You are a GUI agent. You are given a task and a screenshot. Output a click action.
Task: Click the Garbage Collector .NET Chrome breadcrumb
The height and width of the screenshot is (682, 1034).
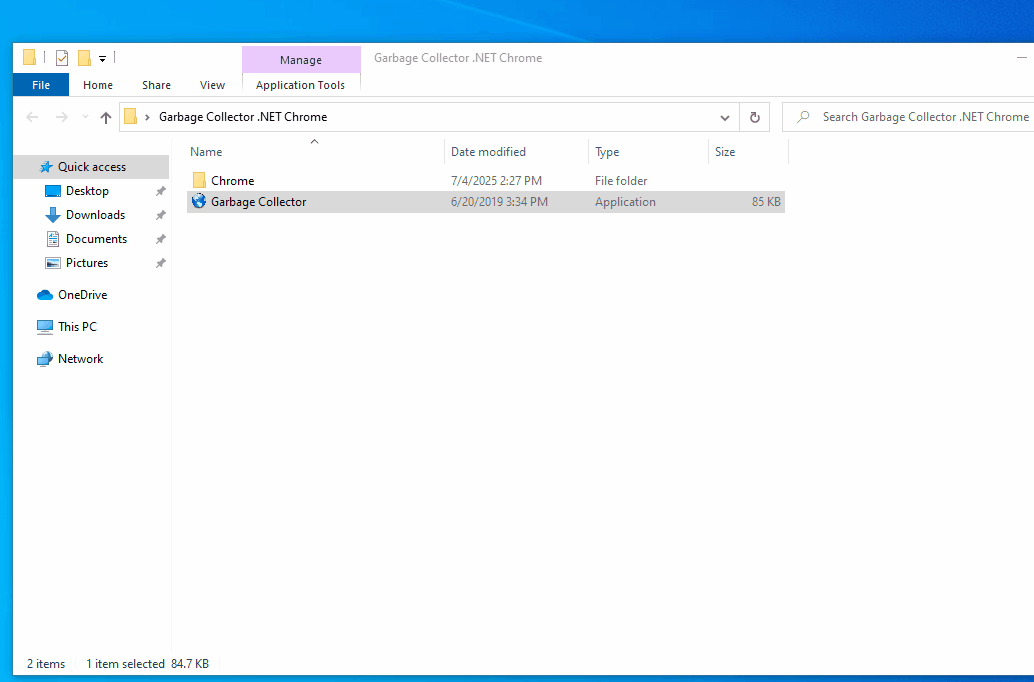pyautogui.click(x=243, y=117)
